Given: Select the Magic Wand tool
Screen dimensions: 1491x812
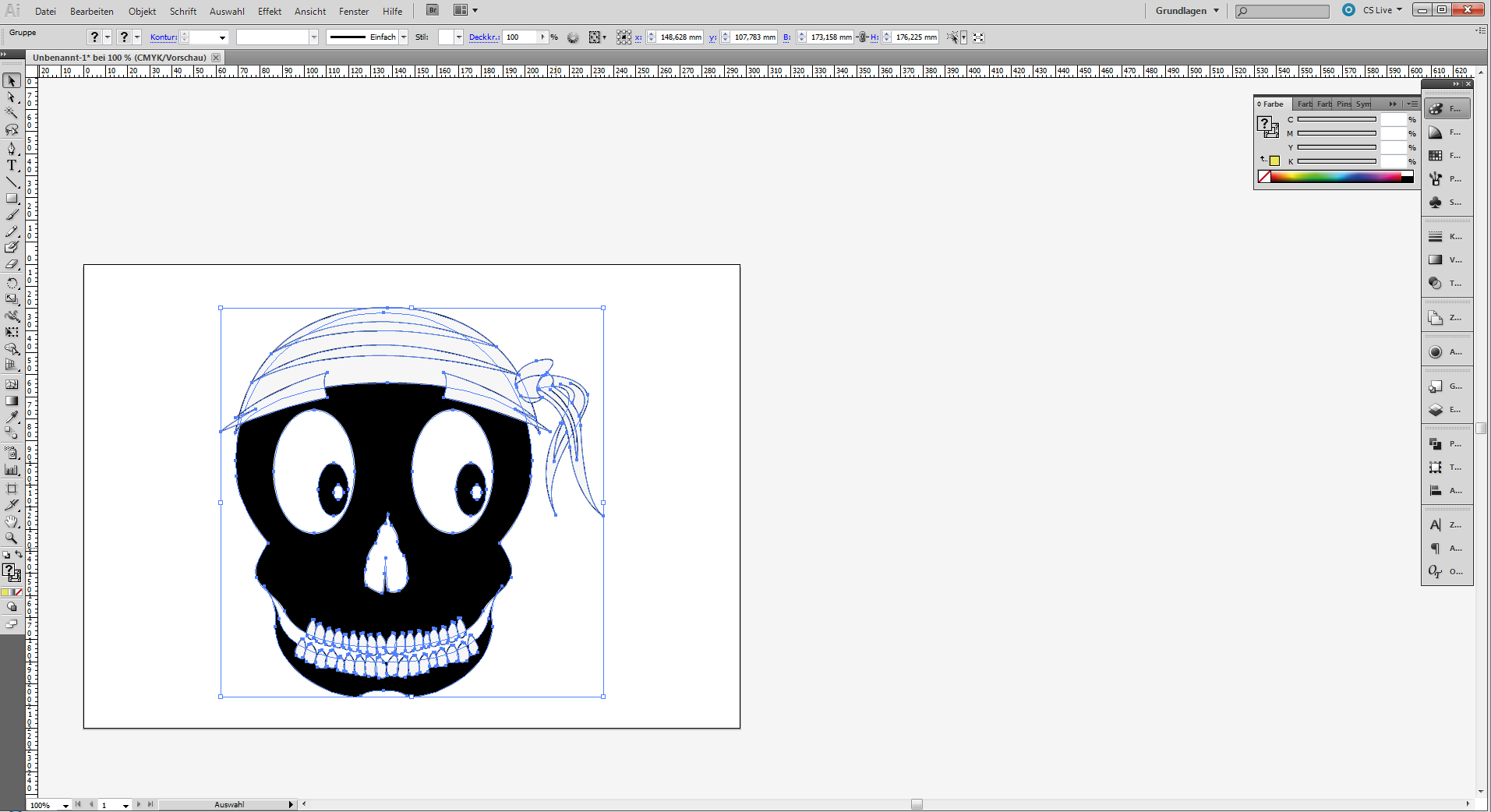Looking at the screenshot, I should pos(12,114).
